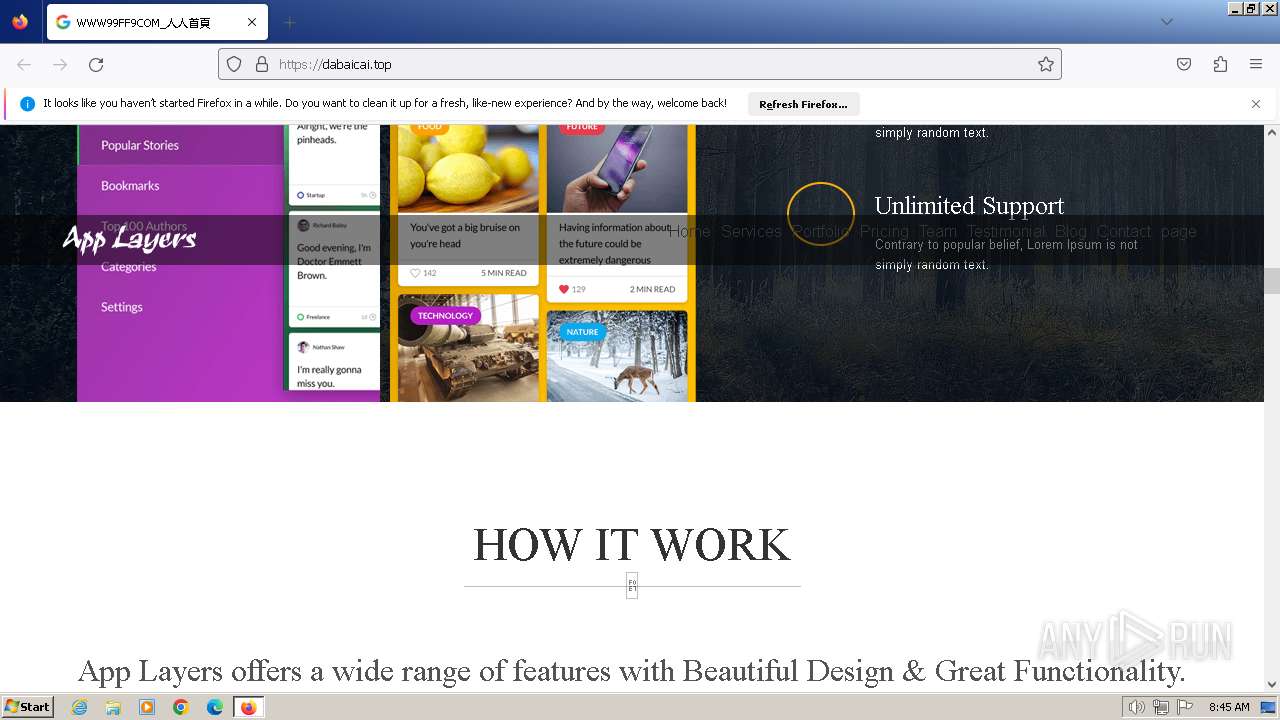Click Popular Stories in purple mockup
Viewport: 1280px width, 720px height.
[140, 145]
